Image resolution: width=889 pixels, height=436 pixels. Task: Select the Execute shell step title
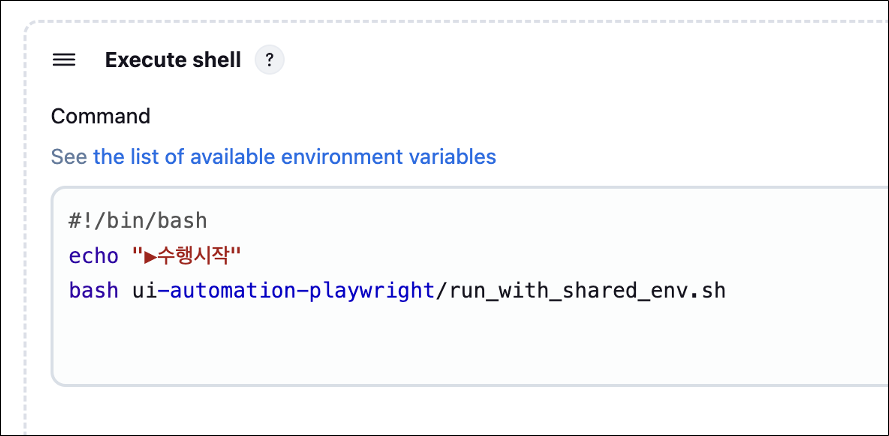click(173, 60)
